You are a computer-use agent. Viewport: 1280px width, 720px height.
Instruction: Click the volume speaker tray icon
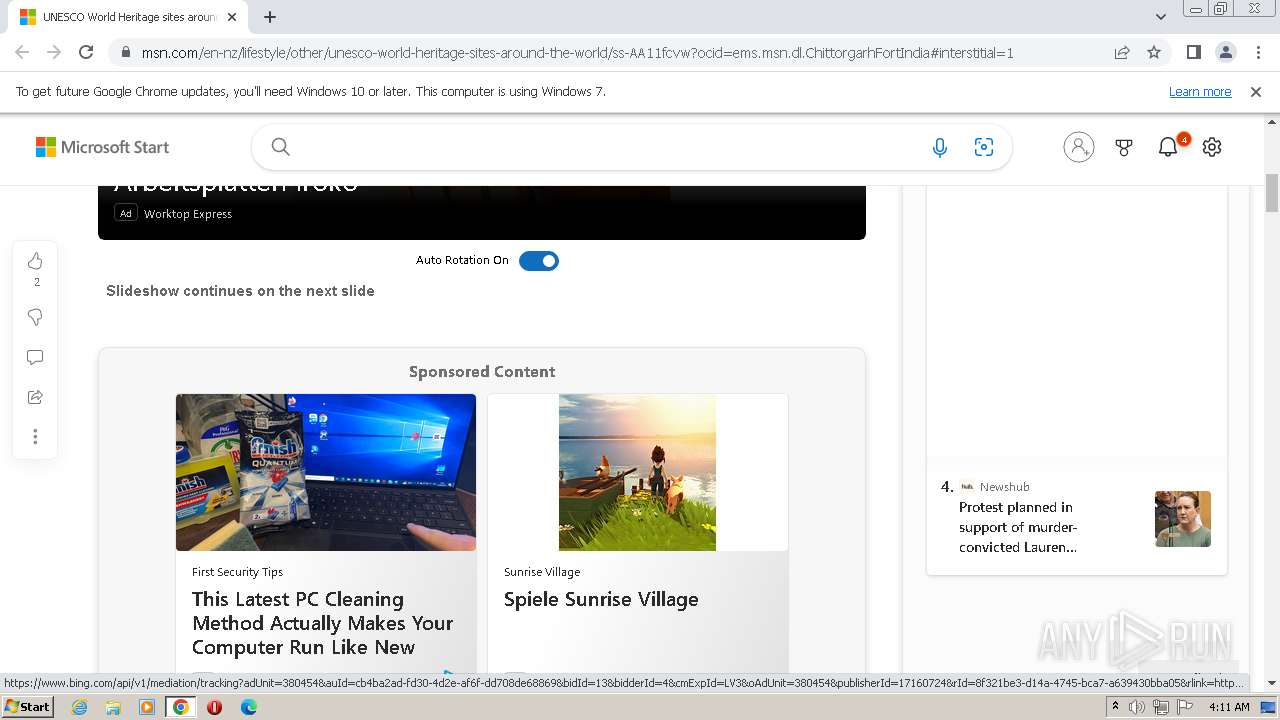[1137, 707]
